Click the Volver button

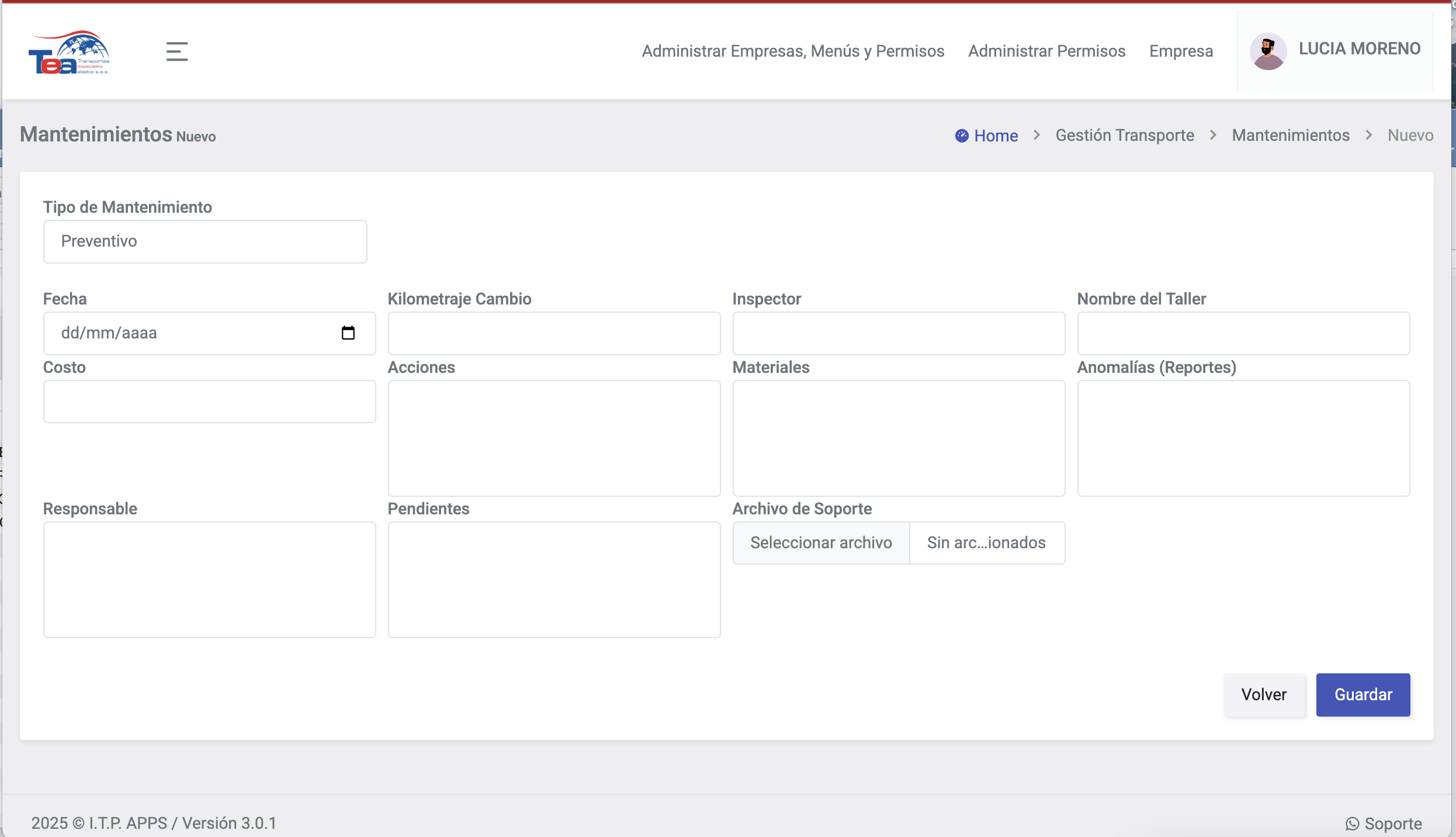tap(1264, 694)
